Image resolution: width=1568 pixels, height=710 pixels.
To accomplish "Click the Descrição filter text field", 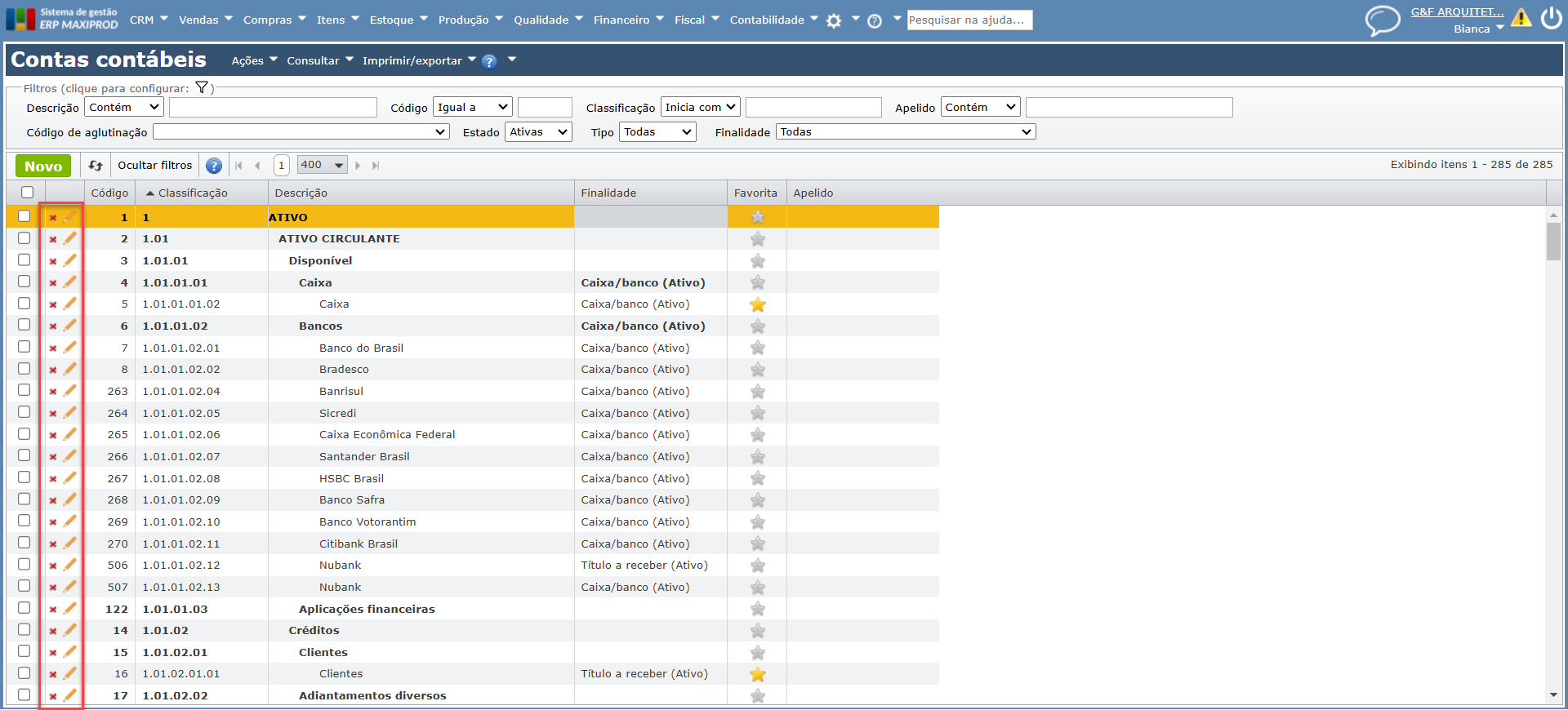I will [273, 108].
